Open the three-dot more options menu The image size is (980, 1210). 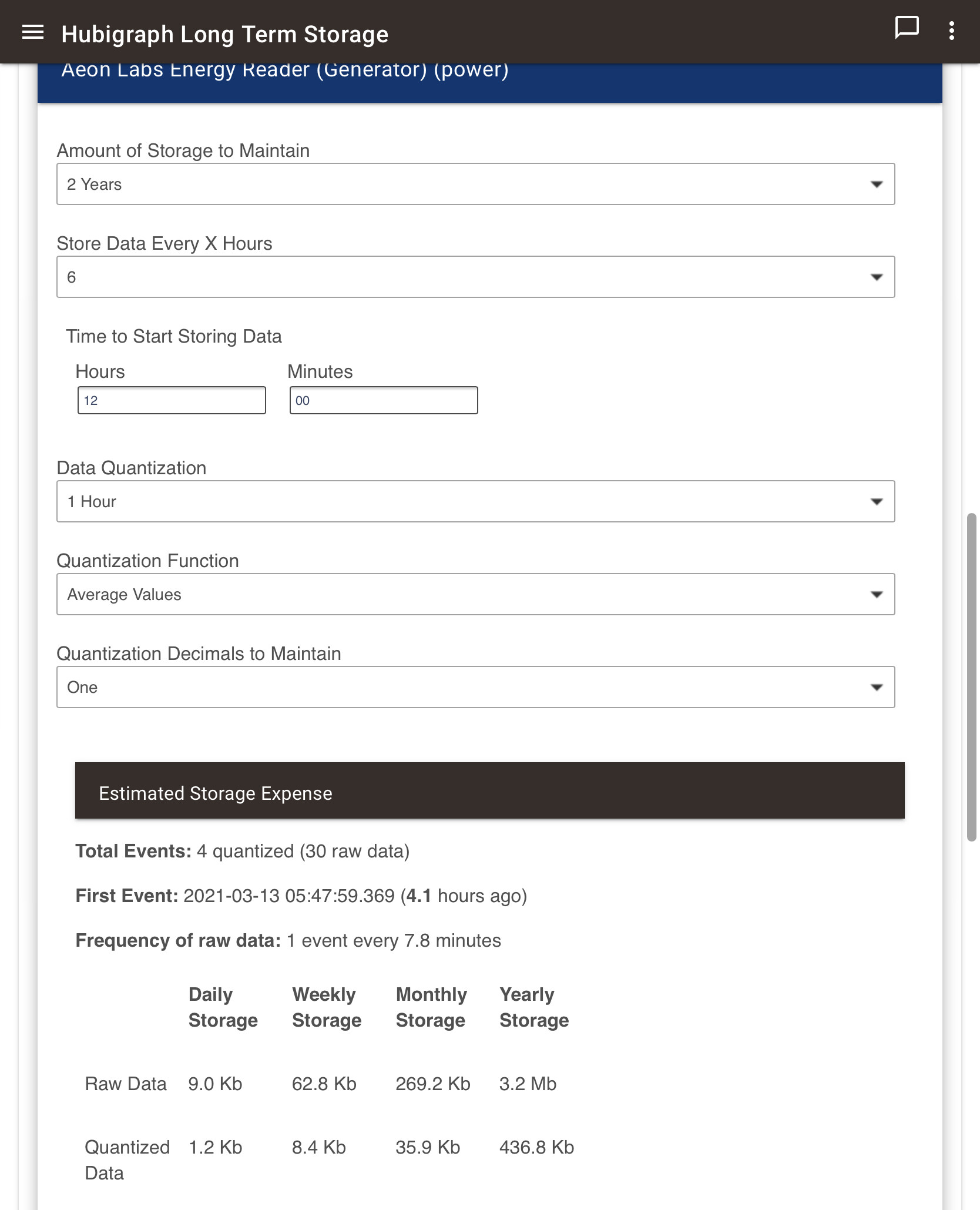(x=951, y=31)
